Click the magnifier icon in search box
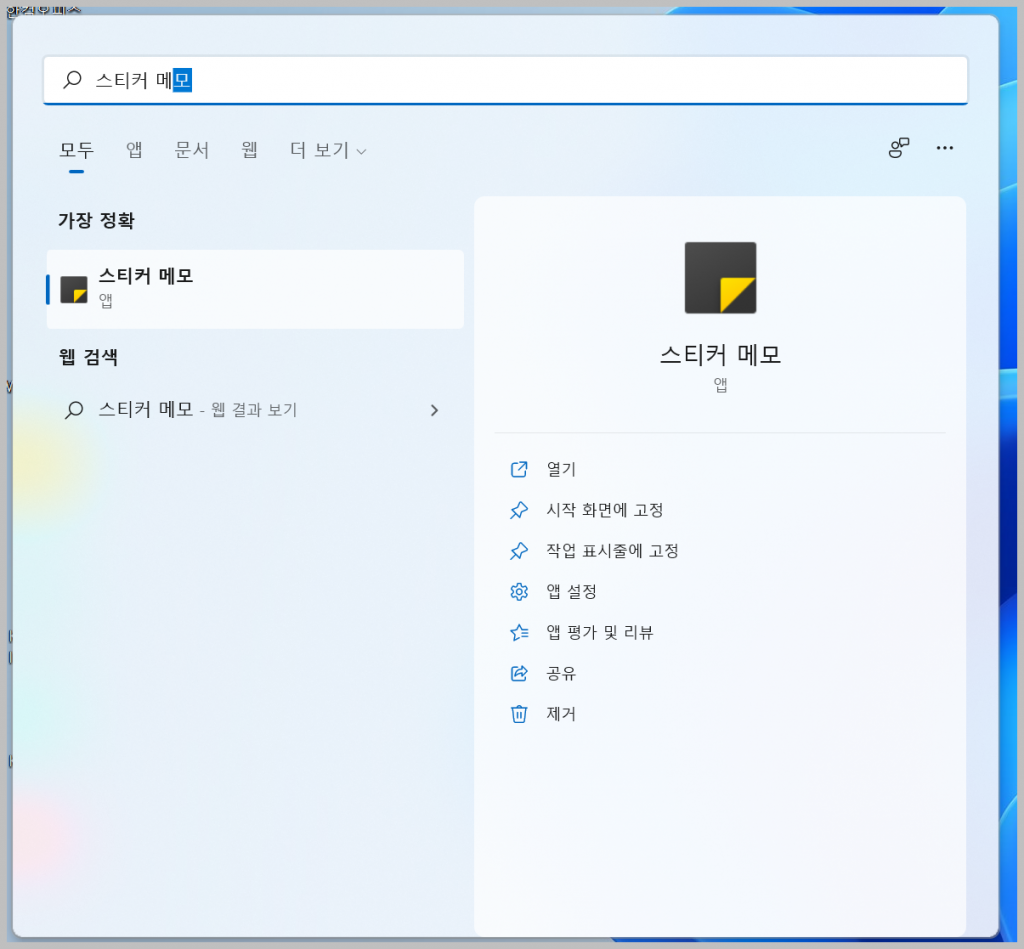Image resolution: width=1024 pixels, height=949 pixels. (x=72, y=80)
